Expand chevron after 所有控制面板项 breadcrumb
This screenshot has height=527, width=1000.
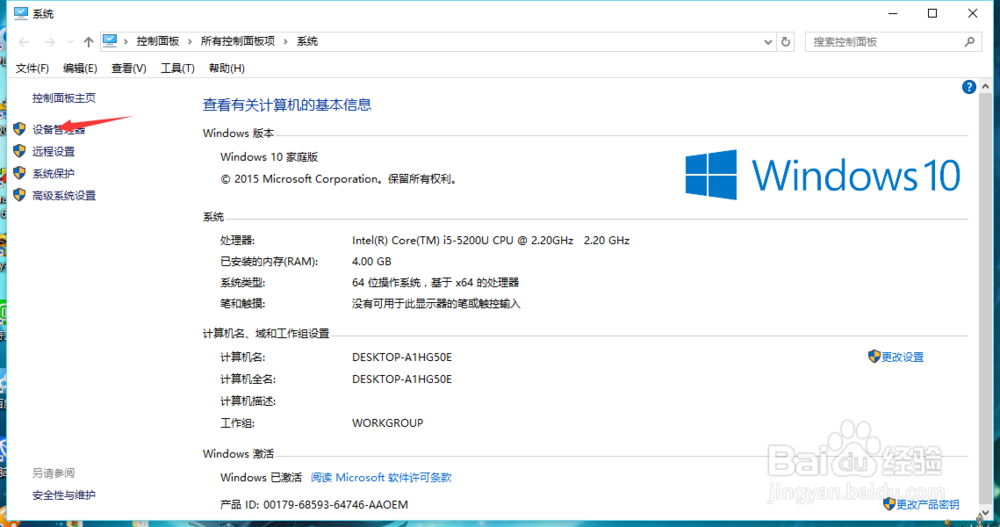(x=286, y=41)
